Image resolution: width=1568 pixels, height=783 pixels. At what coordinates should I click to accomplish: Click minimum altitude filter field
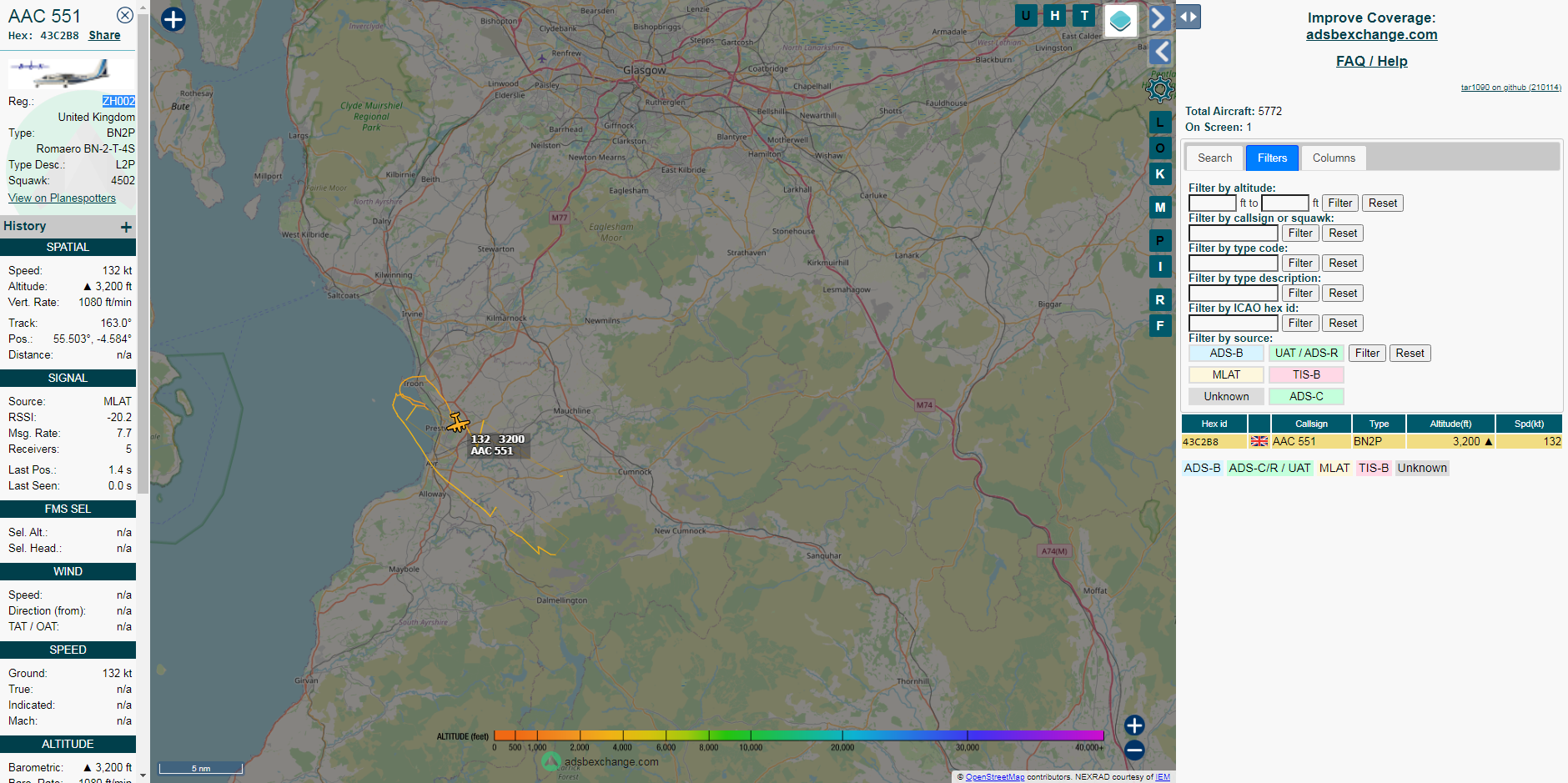[x=1212, y=203]
